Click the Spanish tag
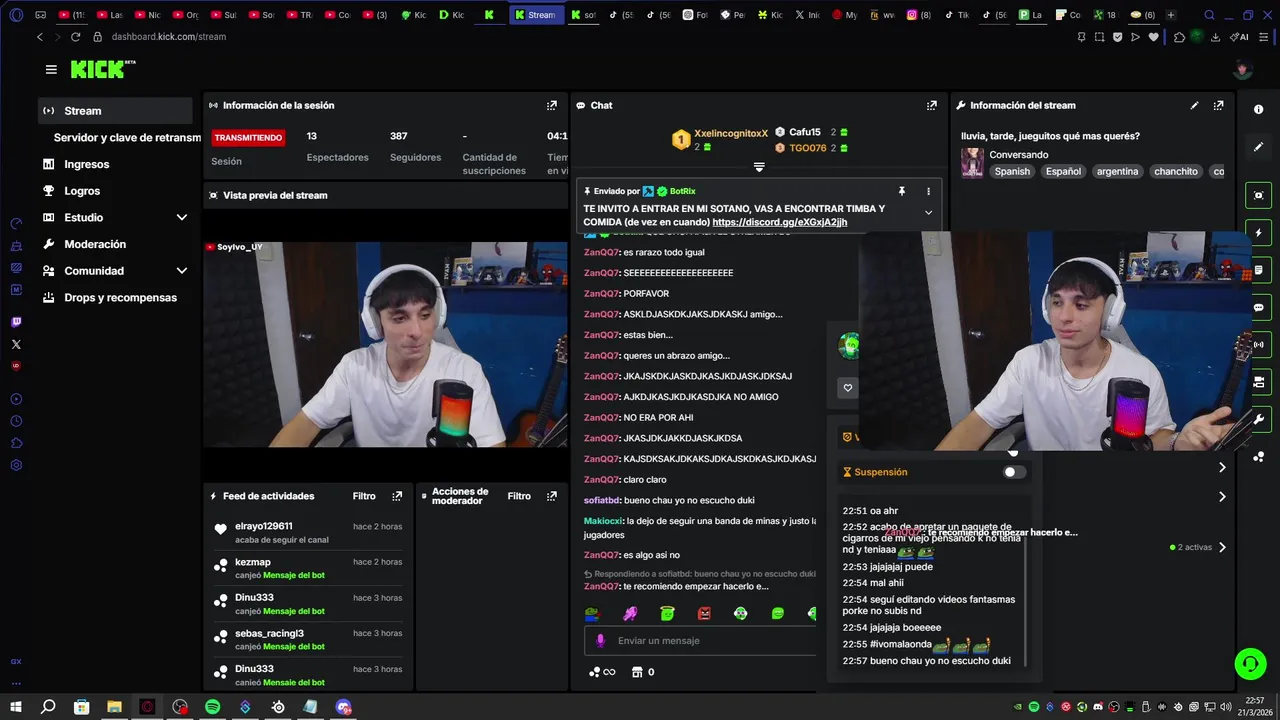 (1012, 172)
